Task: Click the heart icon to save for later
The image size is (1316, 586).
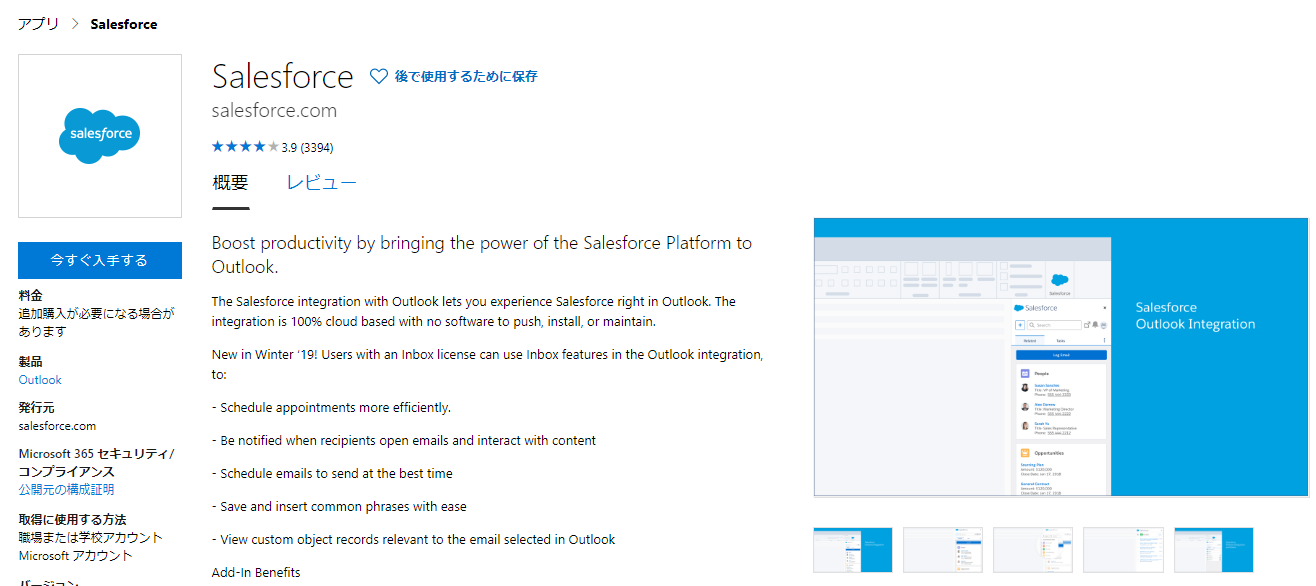Action: pyautogui.click(x=379, y=76)
